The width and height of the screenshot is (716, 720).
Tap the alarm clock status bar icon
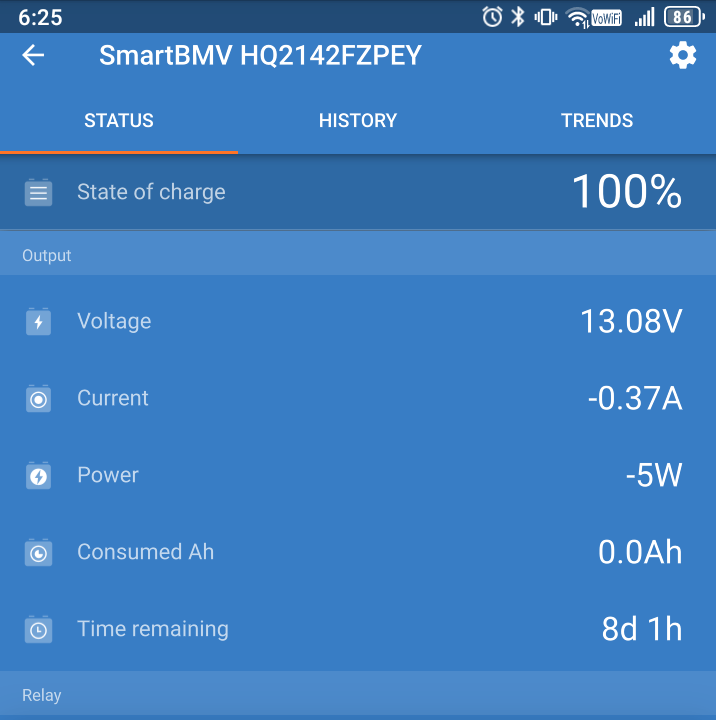coord(492,17)
